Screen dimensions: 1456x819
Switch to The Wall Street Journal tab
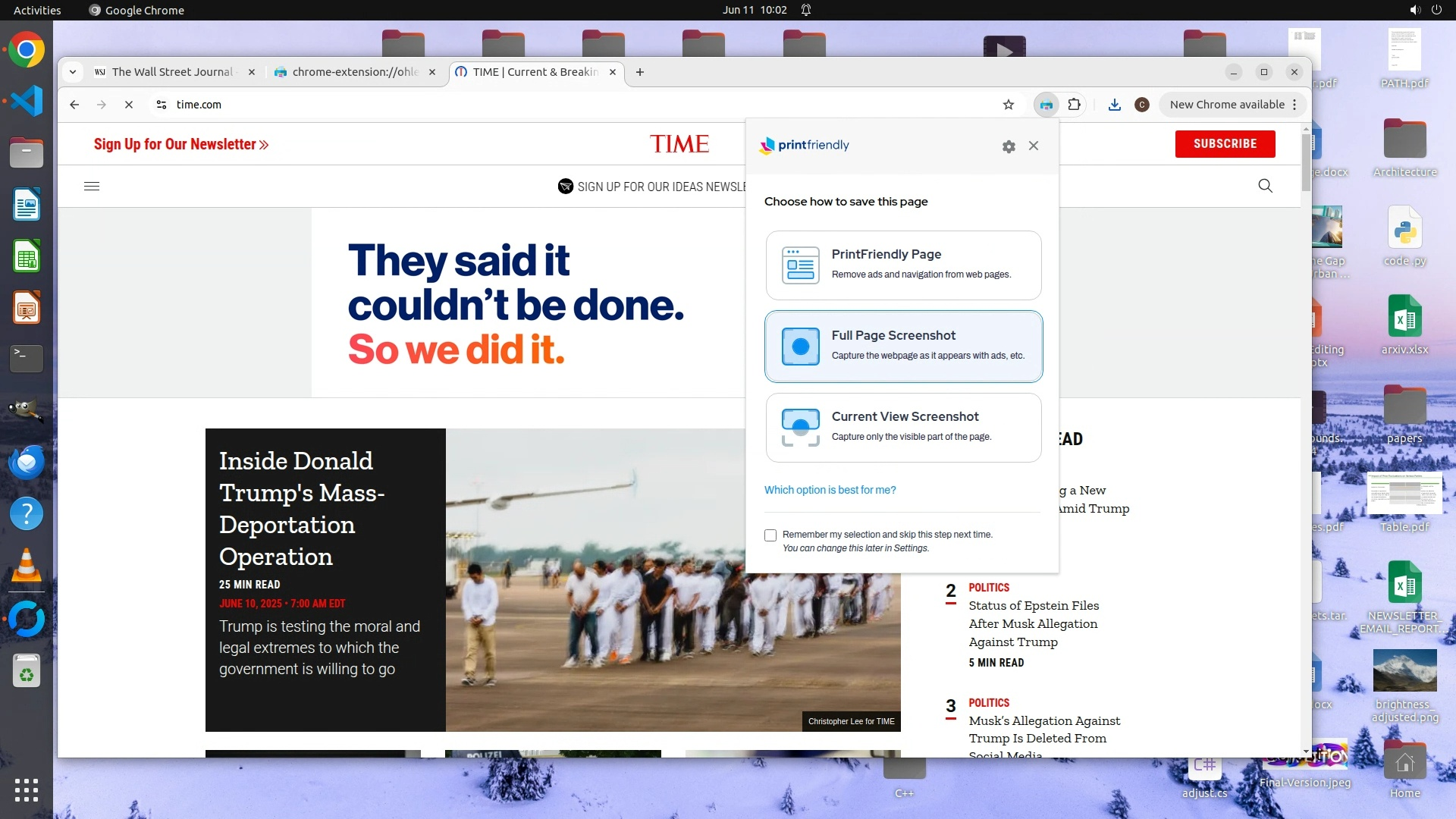(171, 72)
